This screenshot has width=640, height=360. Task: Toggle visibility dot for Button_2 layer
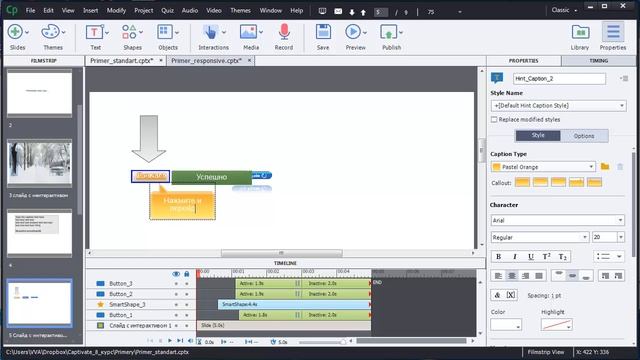pos(176,294)
